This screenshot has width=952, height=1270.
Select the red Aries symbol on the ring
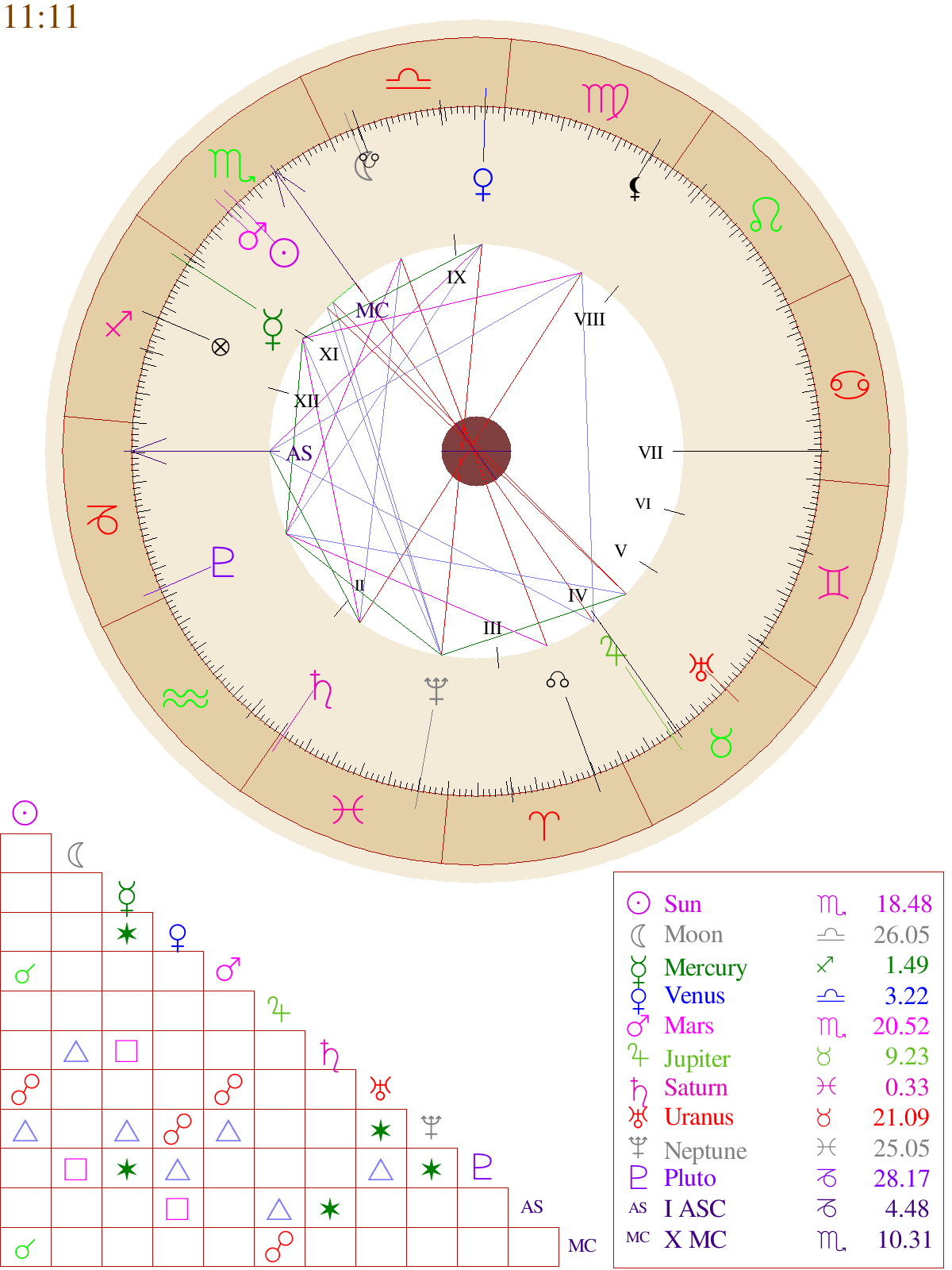pyautogui.click(x=544, y=825)
